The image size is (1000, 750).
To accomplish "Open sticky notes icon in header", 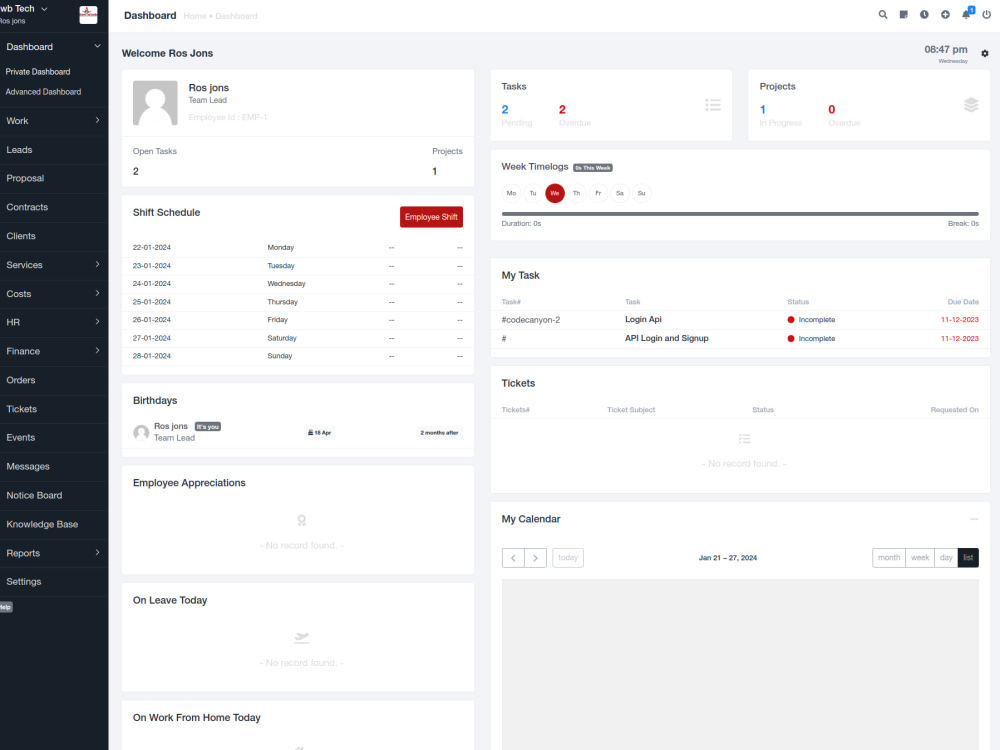I will pos(904,15).
